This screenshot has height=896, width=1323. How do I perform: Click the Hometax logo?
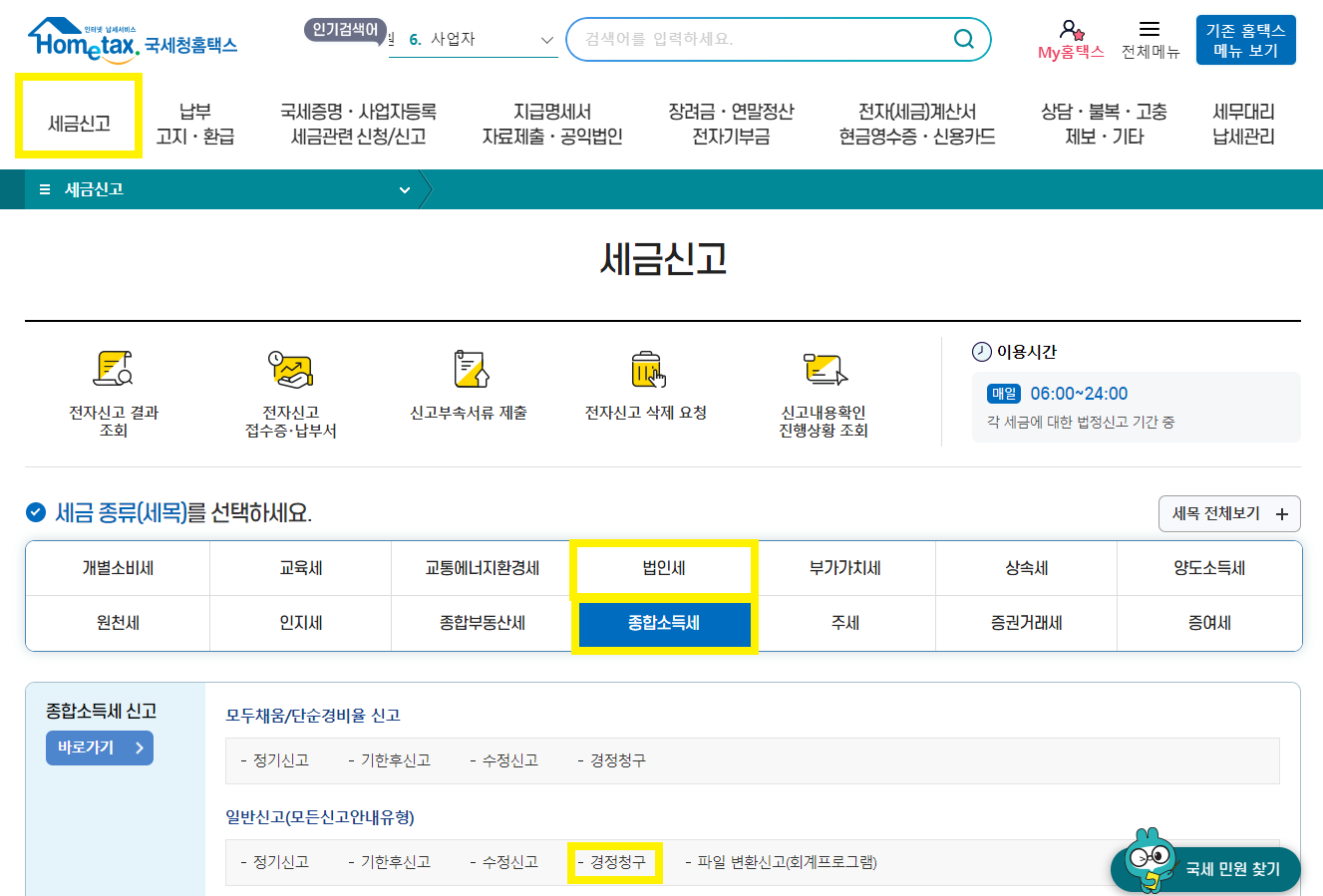(x=132, y=40)
